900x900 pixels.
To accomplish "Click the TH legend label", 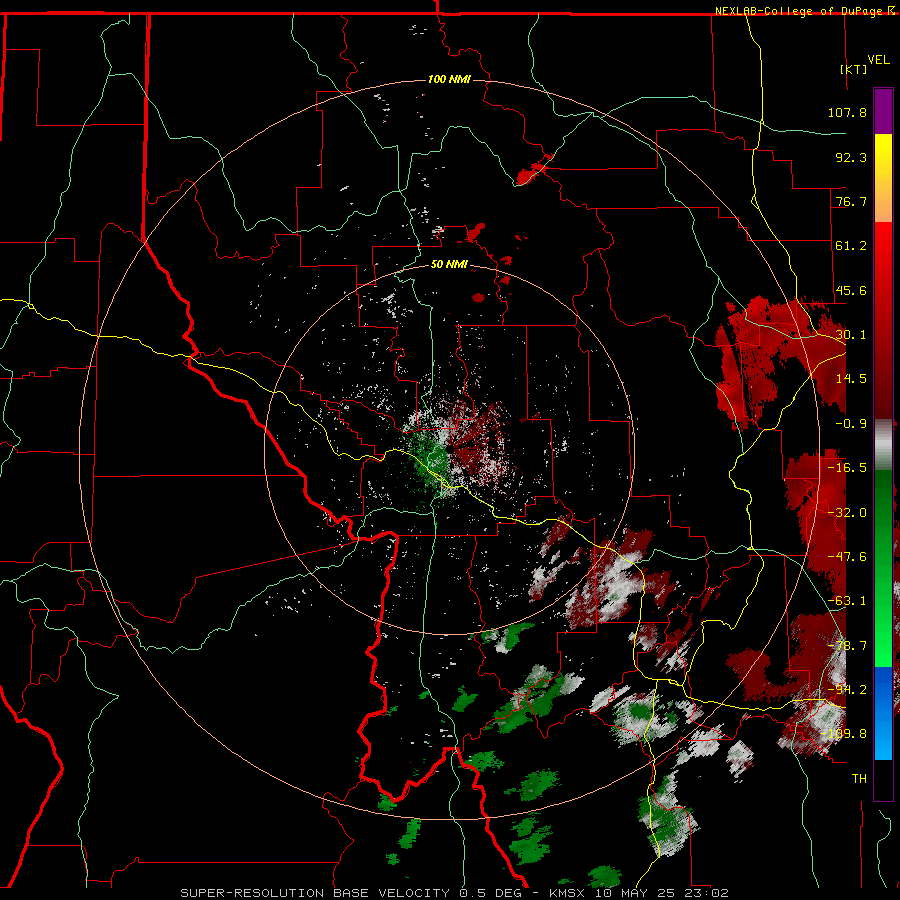I will point(859,779).
